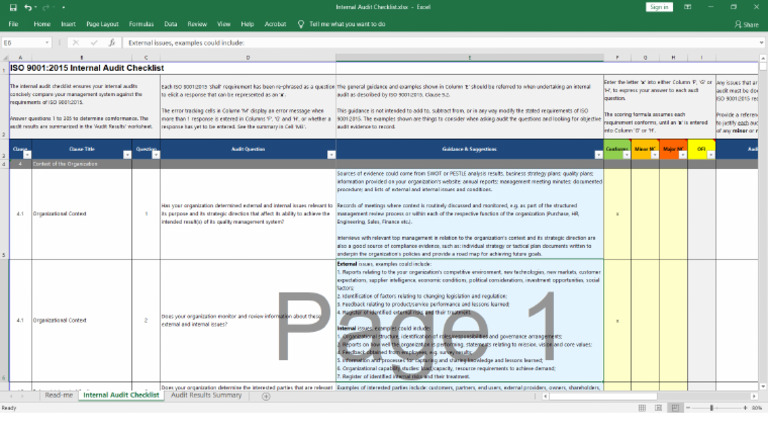Click the Tell me lightbulb icon
The image size is (768, 433).
click(x=301, y=24)
